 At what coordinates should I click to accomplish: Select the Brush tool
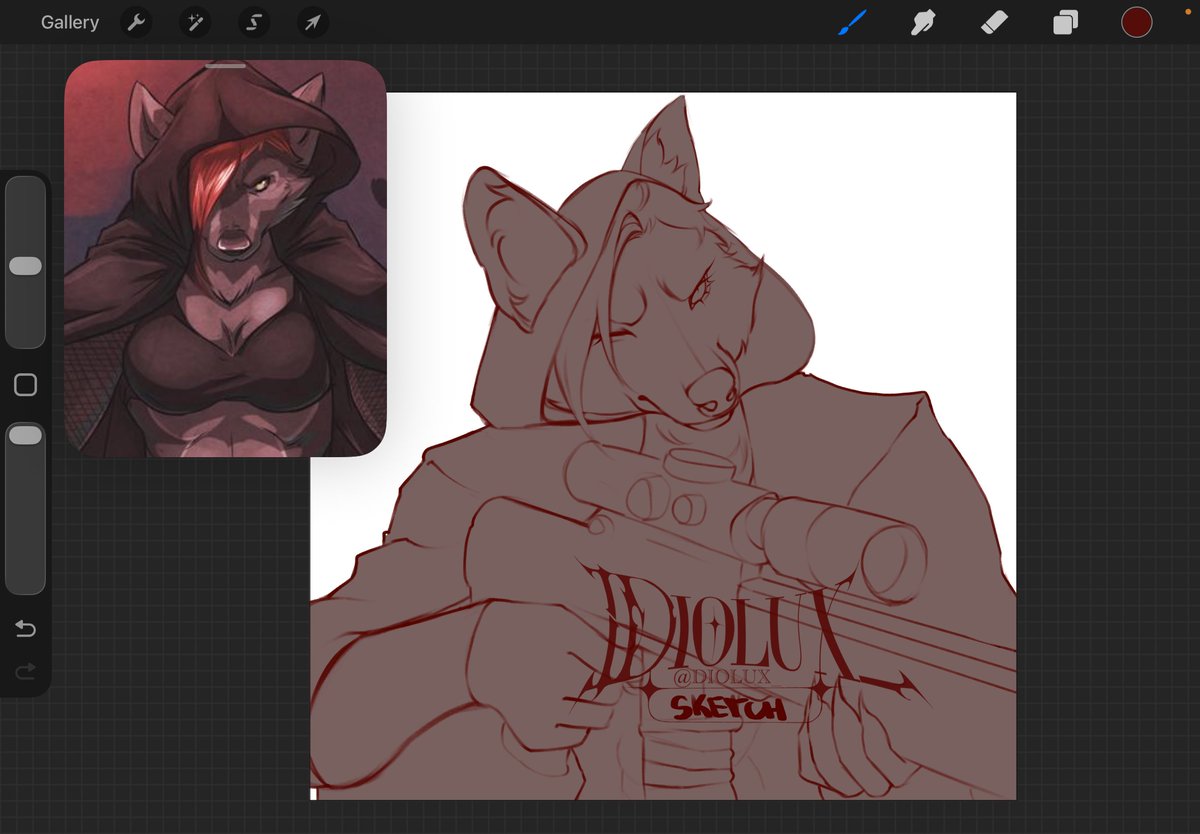pyautogui.click(x=853, y=22)
